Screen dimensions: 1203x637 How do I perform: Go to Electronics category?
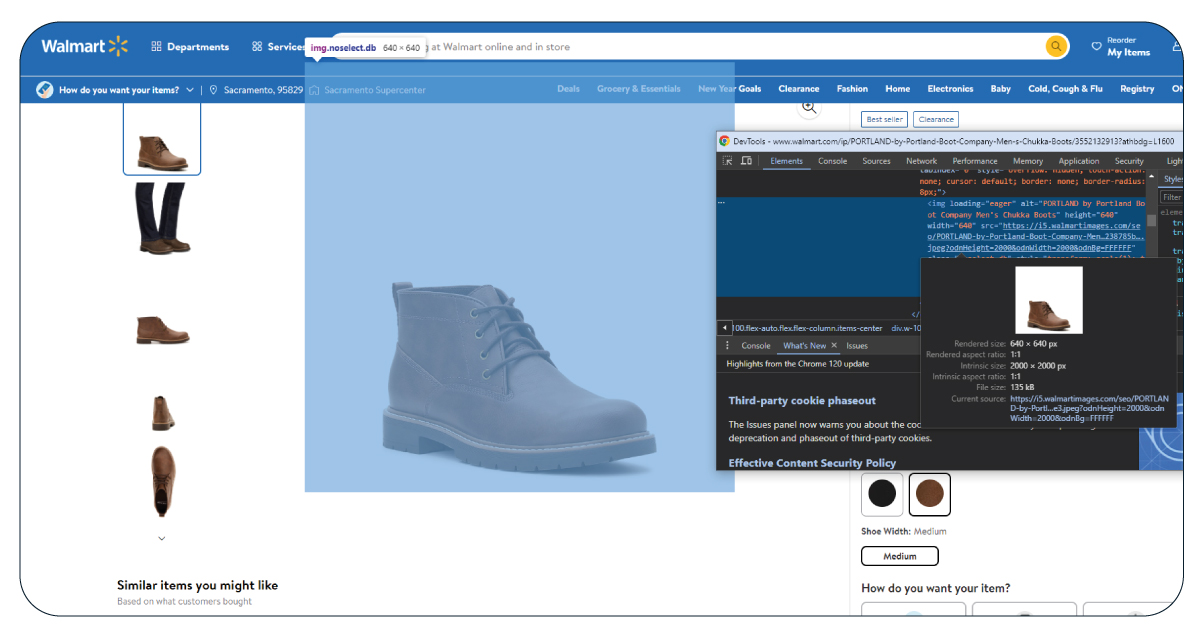950,89
